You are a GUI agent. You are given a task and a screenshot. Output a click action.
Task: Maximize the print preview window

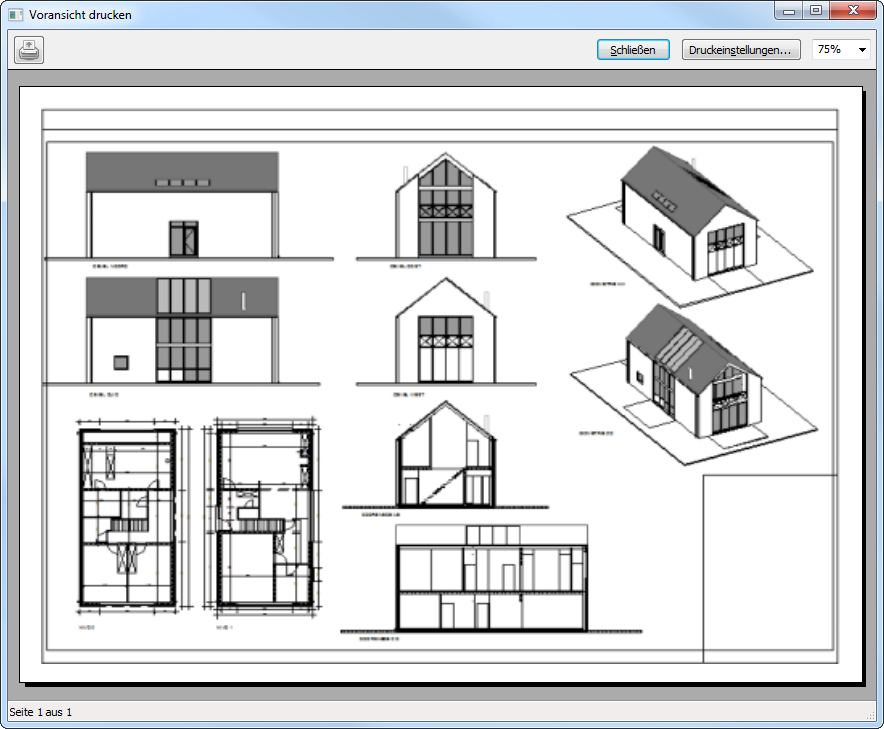click(x=816, y=11)
